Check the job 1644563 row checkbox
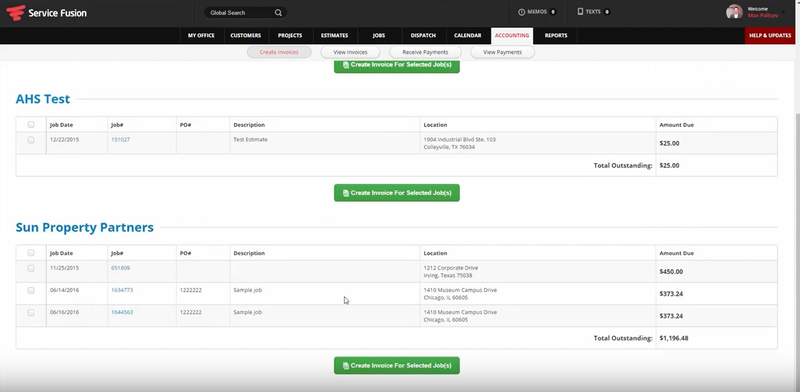 [x=31, y=312]
